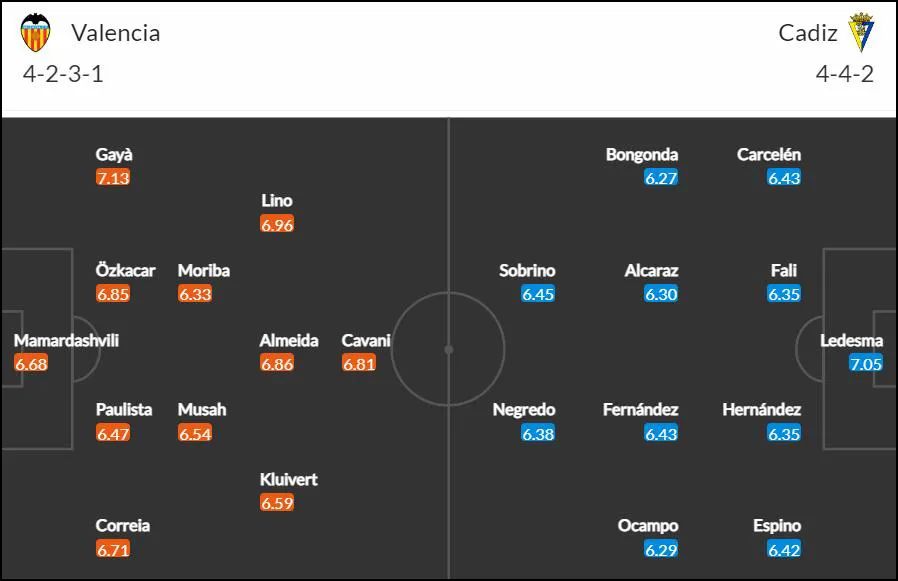The height and width of the screenshot is (581, 898).
Task: Select Bongonda's 6.27 rating badge
Action: pos(661,178)
